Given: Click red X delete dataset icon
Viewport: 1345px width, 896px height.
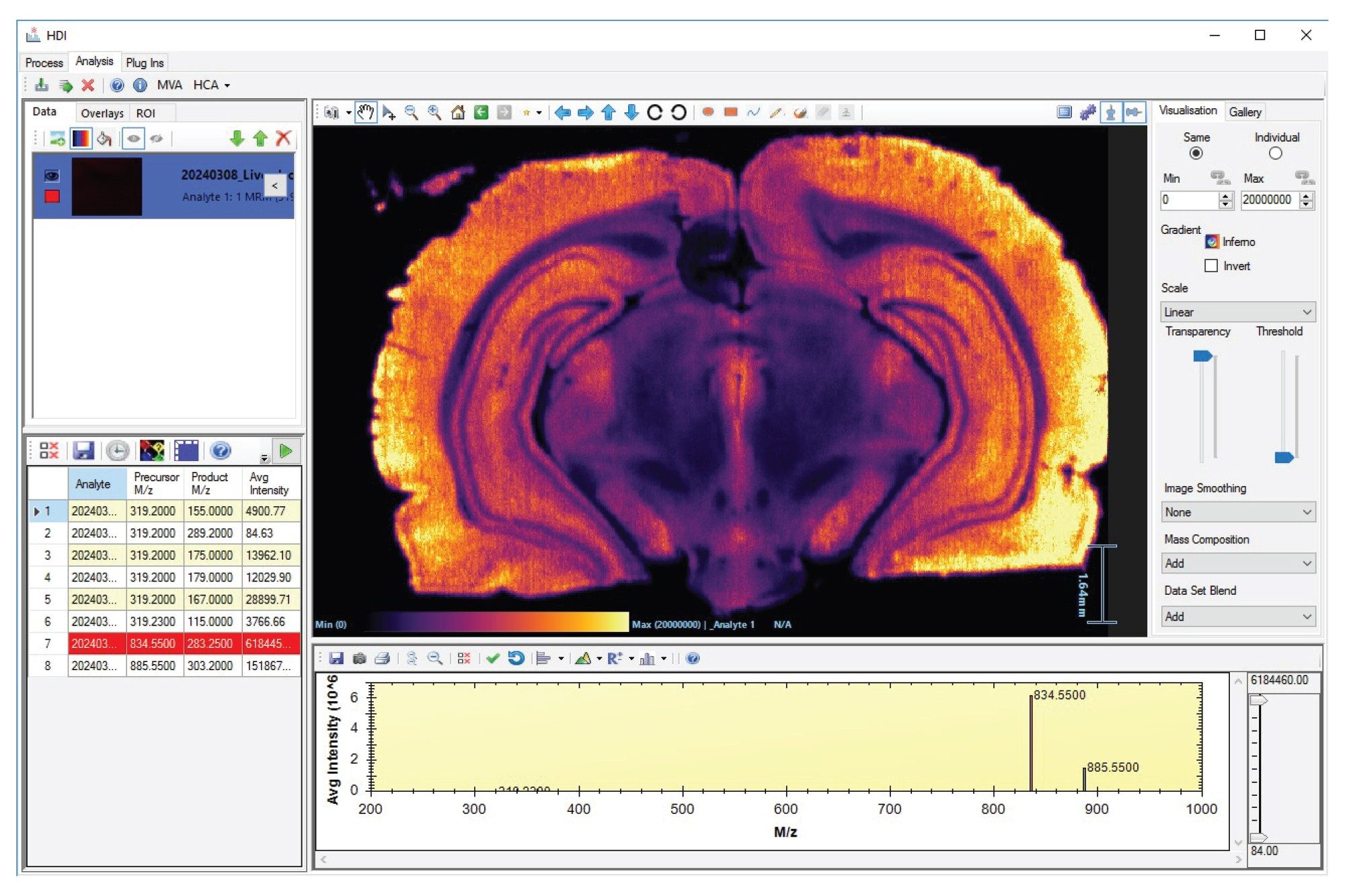Looking at the screenshot, I should [283, 138].
